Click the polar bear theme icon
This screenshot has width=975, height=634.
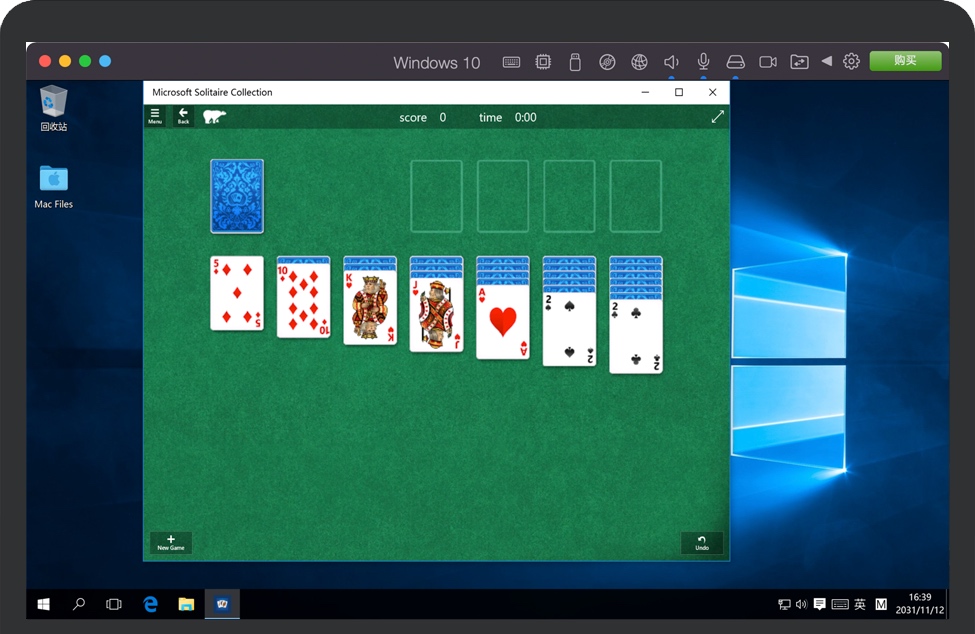click(x=214, y=117)
